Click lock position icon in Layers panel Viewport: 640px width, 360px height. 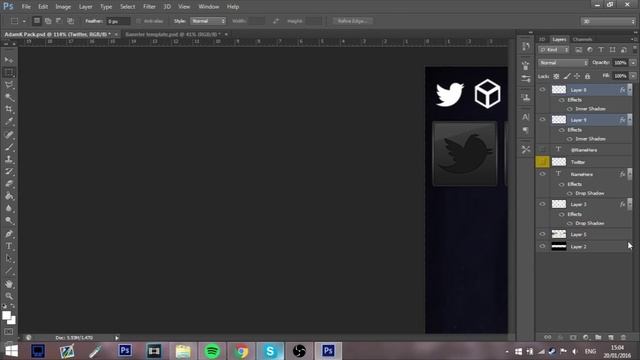pos(577,76)
